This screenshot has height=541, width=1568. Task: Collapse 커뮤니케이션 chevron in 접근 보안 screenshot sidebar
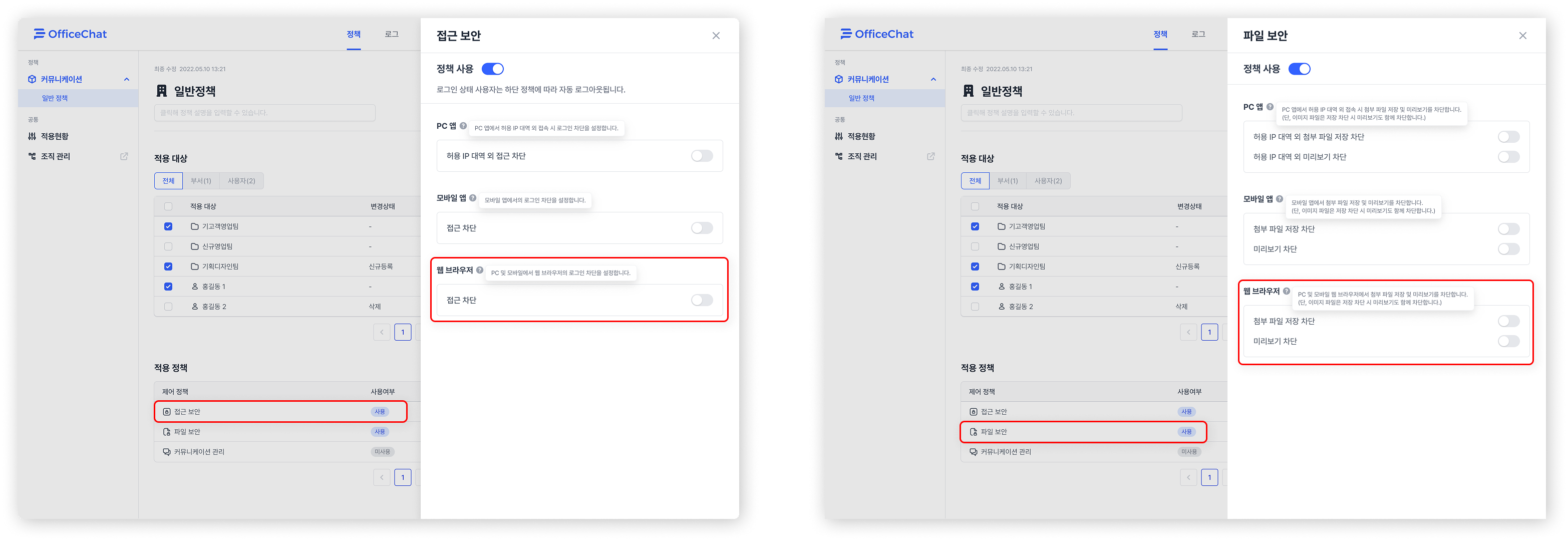point(127,79)
